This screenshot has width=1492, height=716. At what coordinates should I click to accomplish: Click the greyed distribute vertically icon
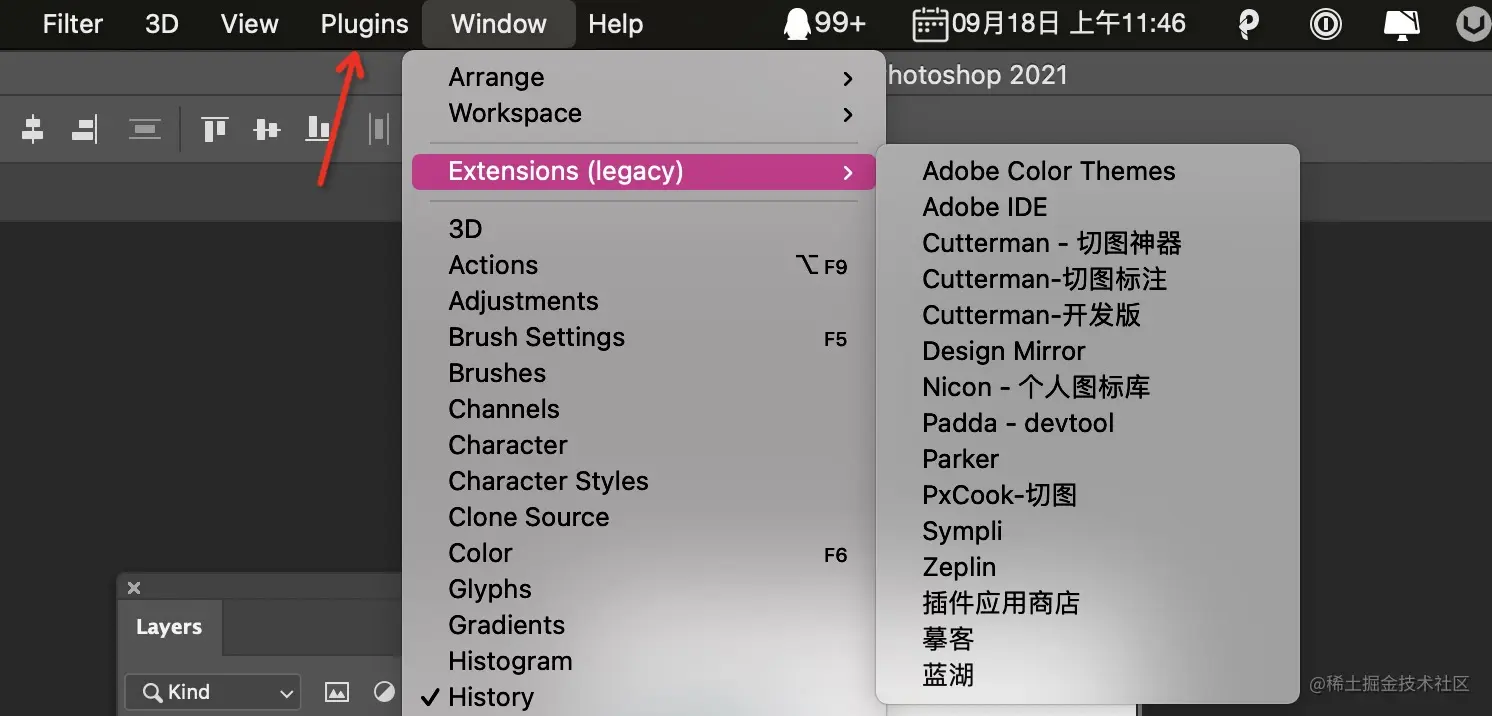[x=145, y=129]
